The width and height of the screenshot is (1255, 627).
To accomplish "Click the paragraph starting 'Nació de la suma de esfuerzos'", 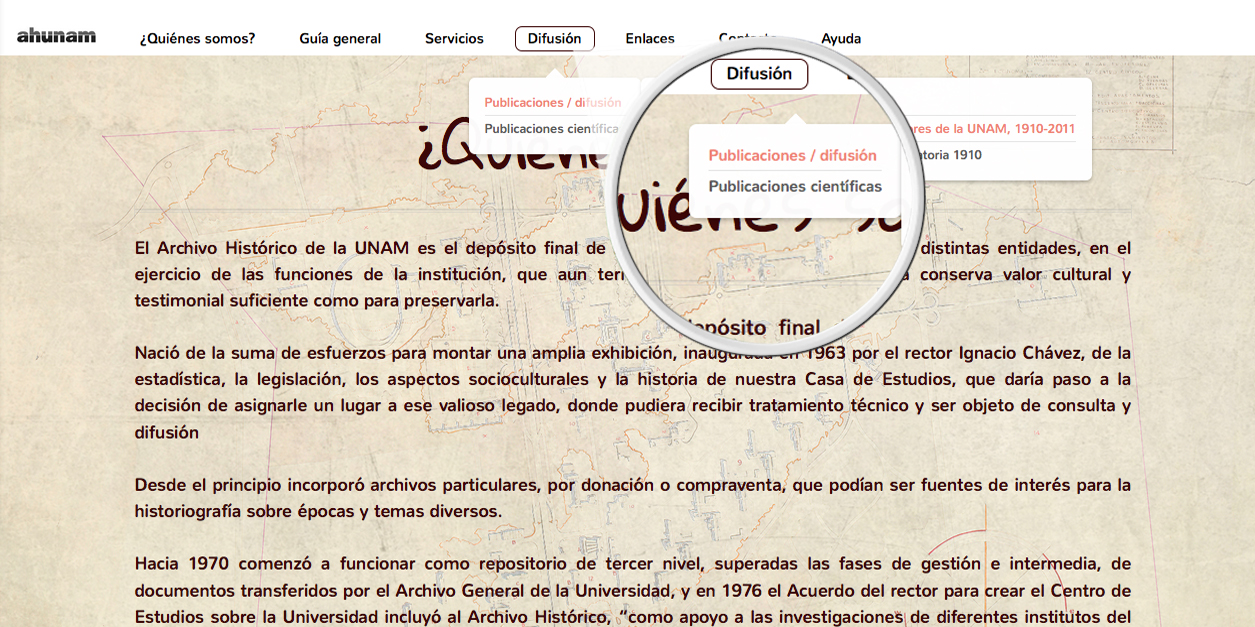I will pos(633,393).
